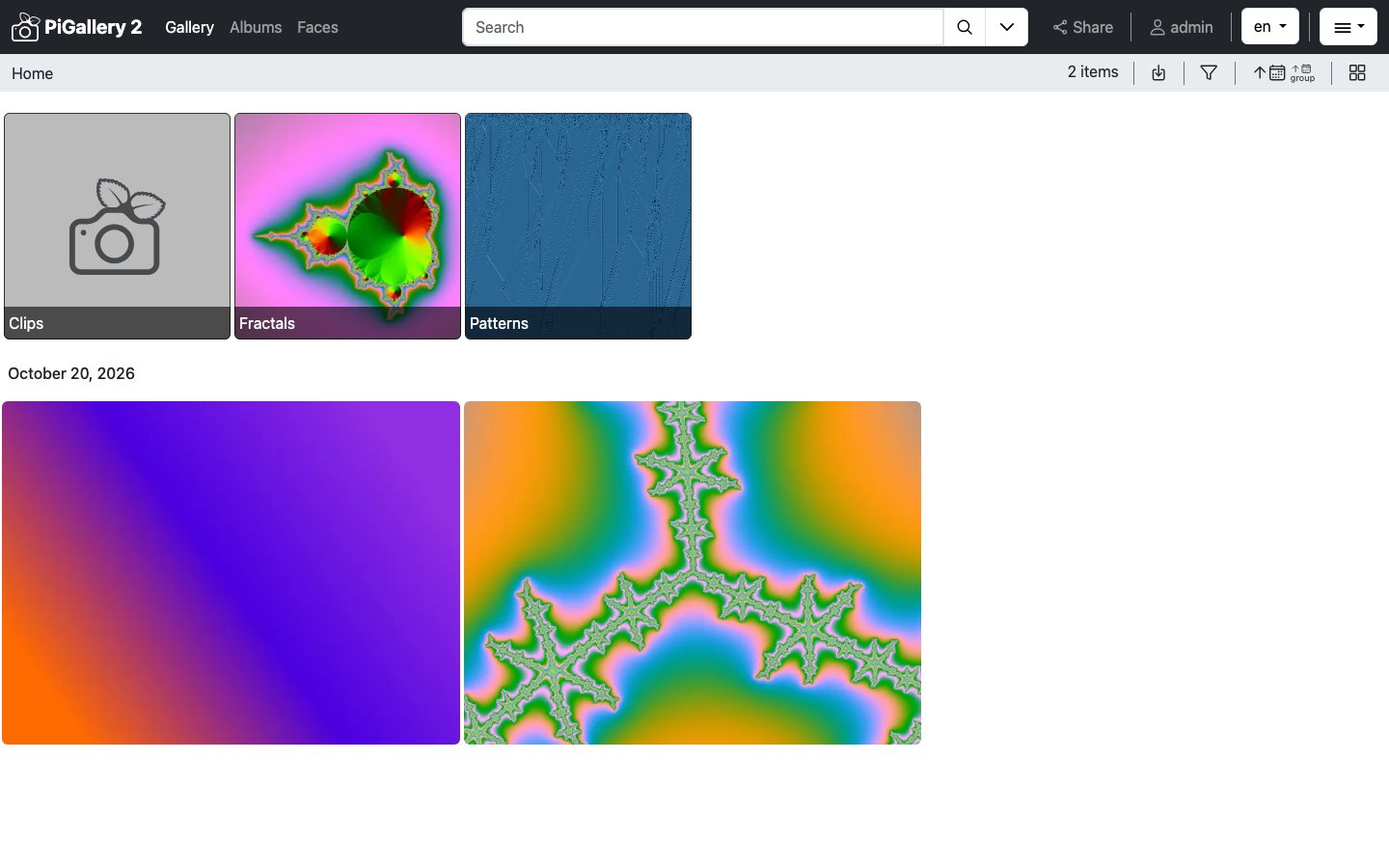The width and height of the screenshot is (1389, 868).
Task: Switch to the Albums tab
Action: point(256,27)
